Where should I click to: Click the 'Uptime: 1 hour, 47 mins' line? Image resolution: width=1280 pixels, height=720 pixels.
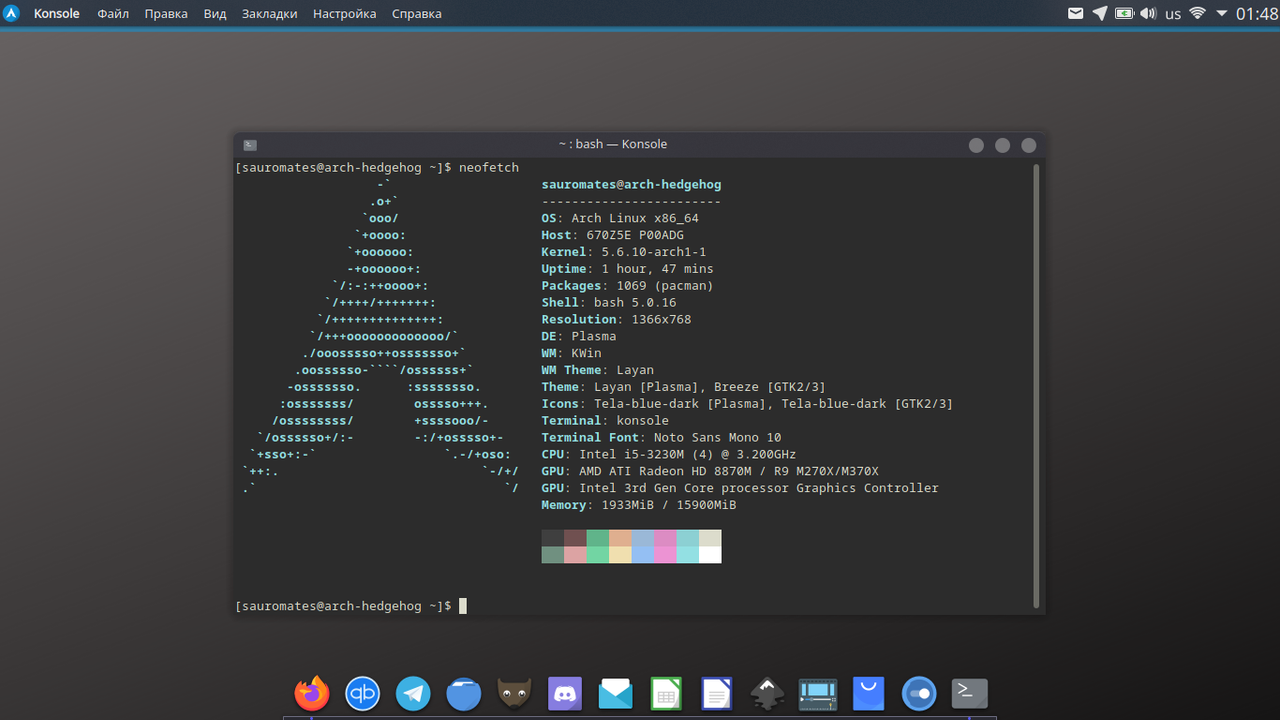pos(628,269)
